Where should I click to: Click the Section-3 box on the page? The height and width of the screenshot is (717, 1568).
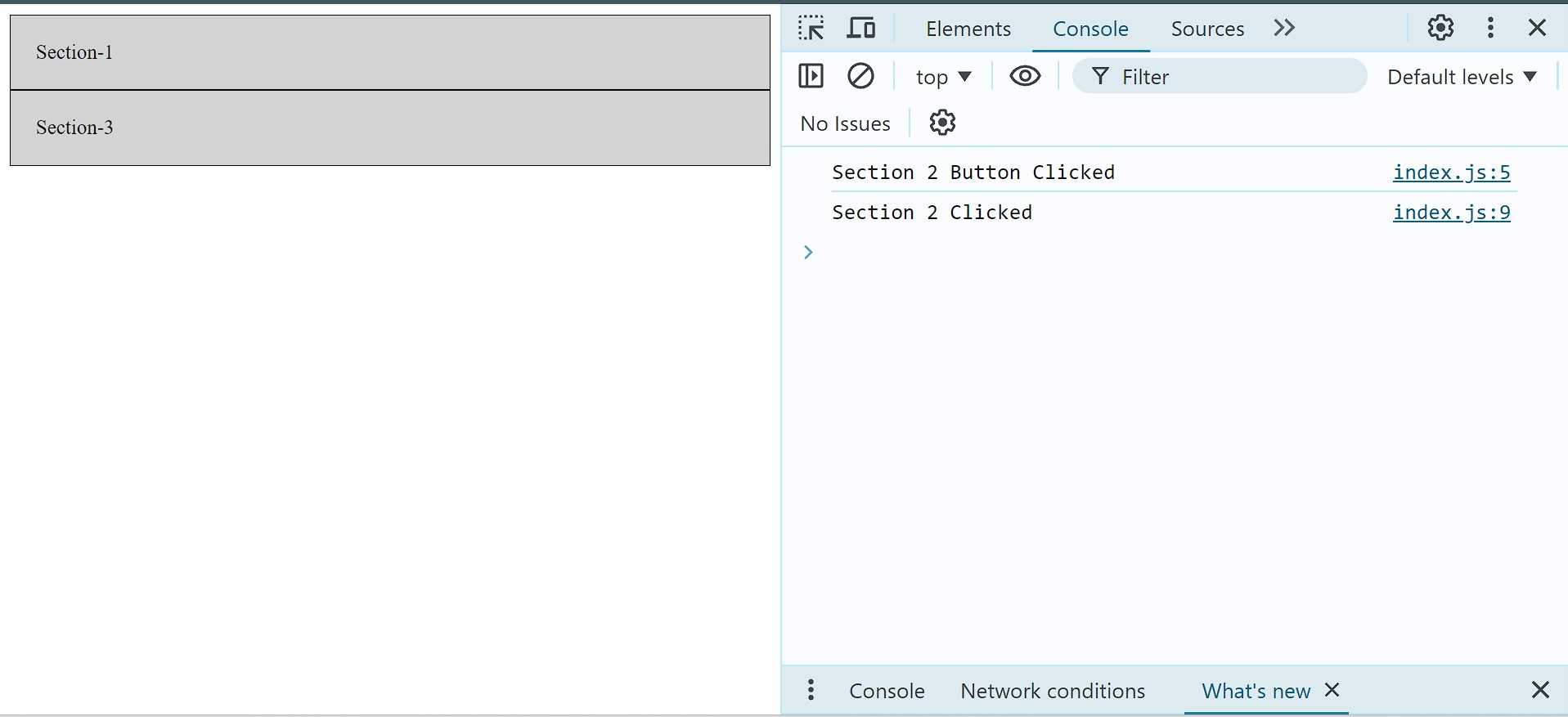click(390, 128)
